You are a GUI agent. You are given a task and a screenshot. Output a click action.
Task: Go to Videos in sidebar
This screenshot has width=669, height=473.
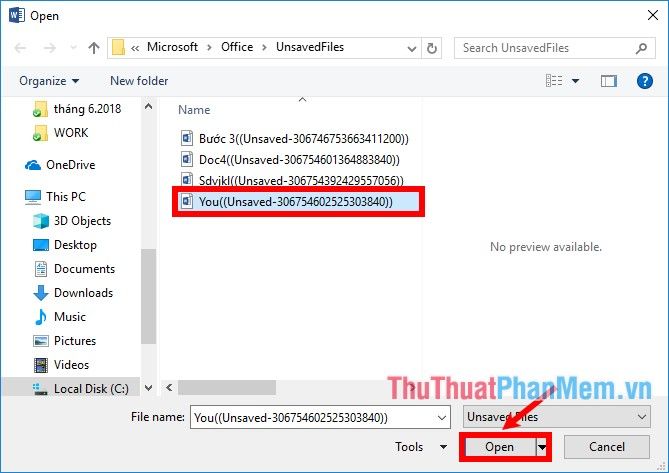[61, 365]
